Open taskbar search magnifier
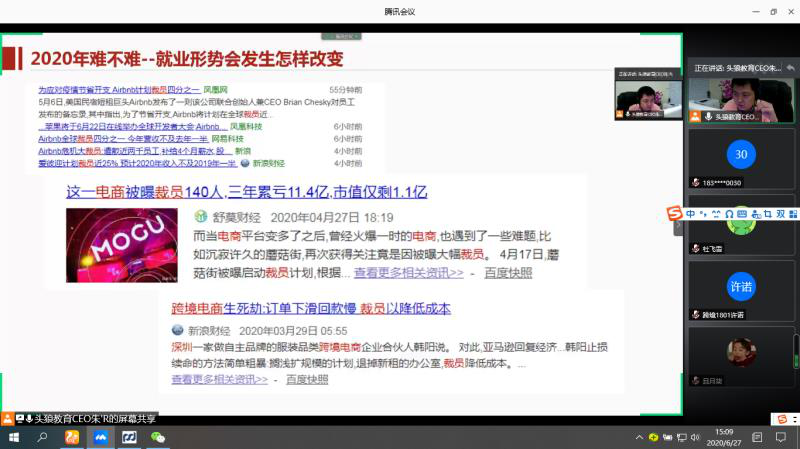The width and height of the screenshot is (800, 449). 43,438
